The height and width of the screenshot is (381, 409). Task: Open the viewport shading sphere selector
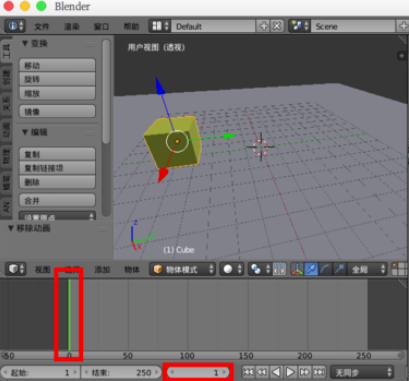point(232,269)
